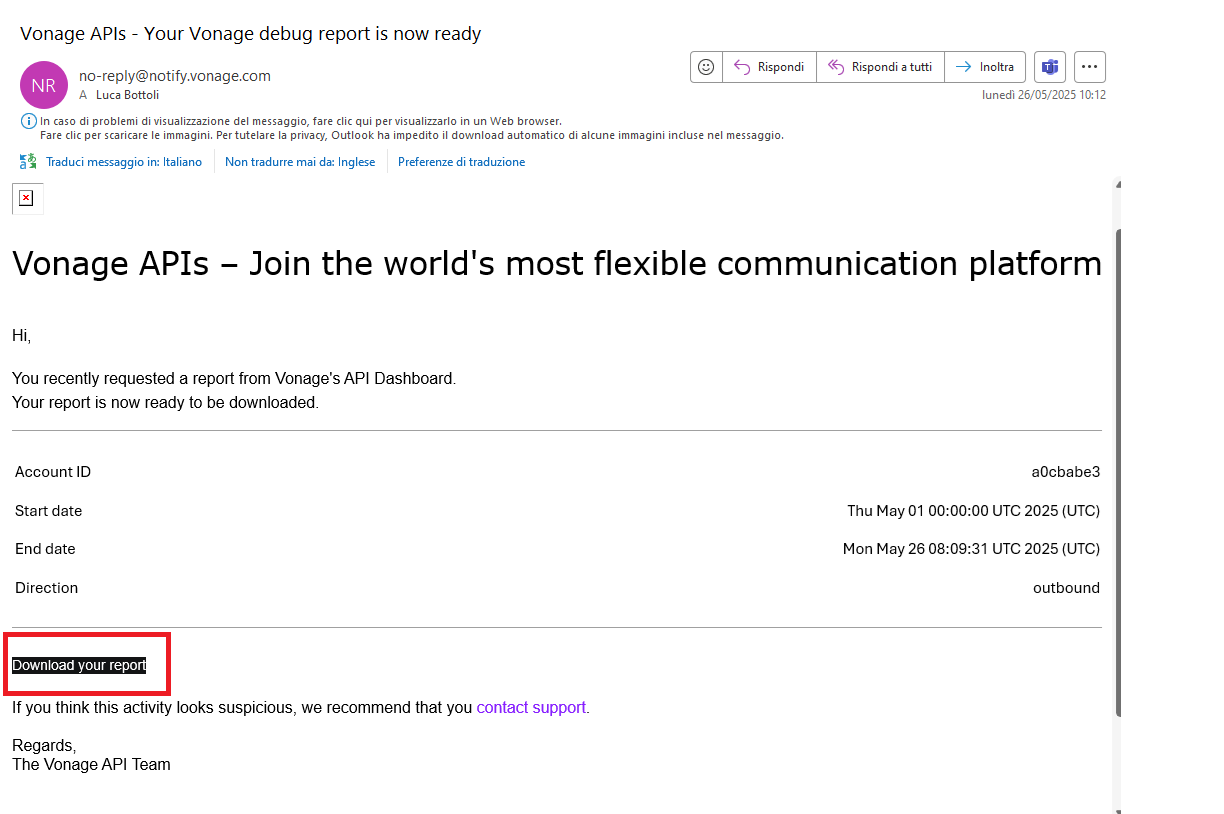The width and height of the screenshot is (1224, 814).
Task: Click recipient name Luca Bottoli
Action: pos(127,95)
